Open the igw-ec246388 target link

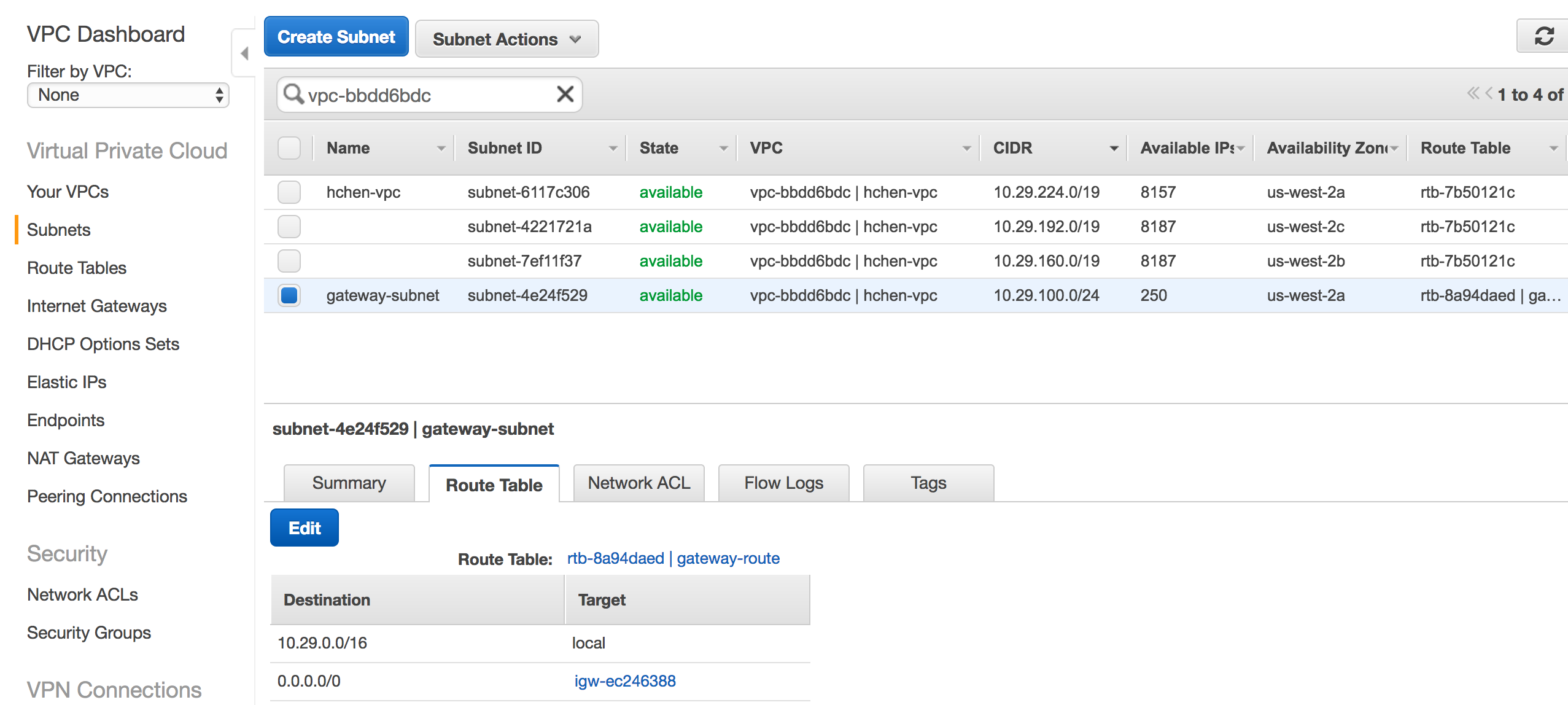tap(624, 681)
